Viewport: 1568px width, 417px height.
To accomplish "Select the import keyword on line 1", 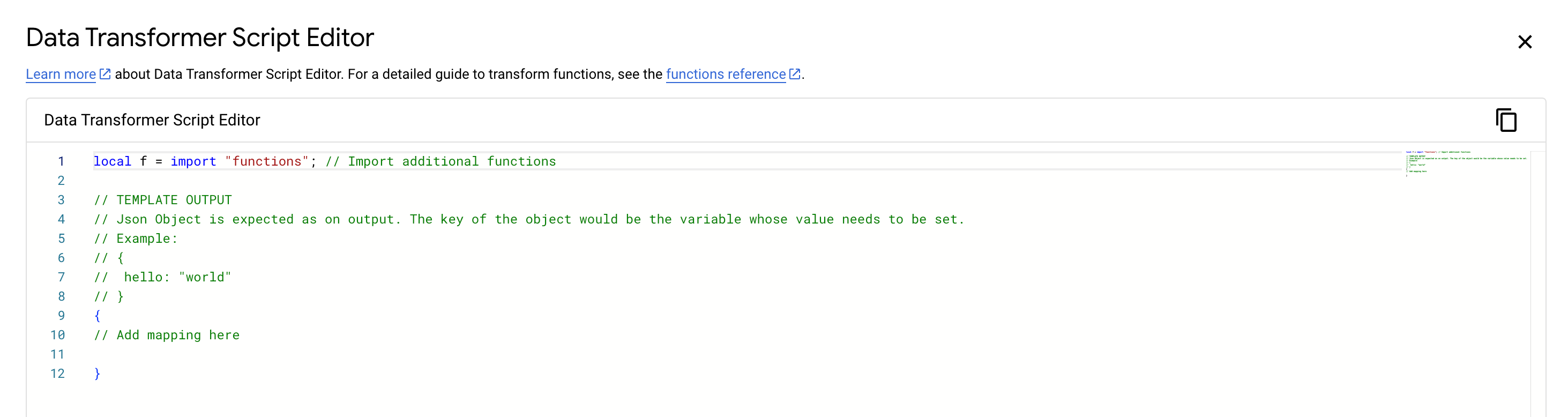I will pyautogui.click(x=193, y=161).
